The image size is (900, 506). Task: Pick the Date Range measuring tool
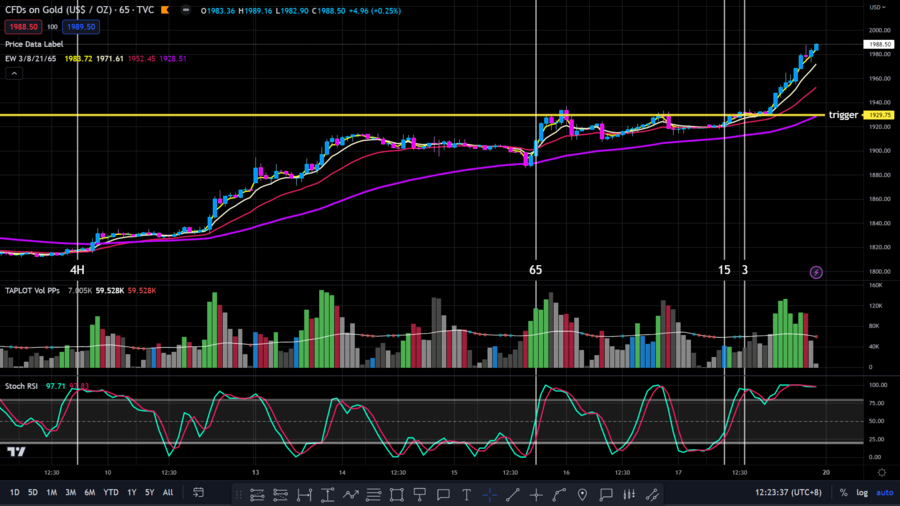tap(304, 495)
